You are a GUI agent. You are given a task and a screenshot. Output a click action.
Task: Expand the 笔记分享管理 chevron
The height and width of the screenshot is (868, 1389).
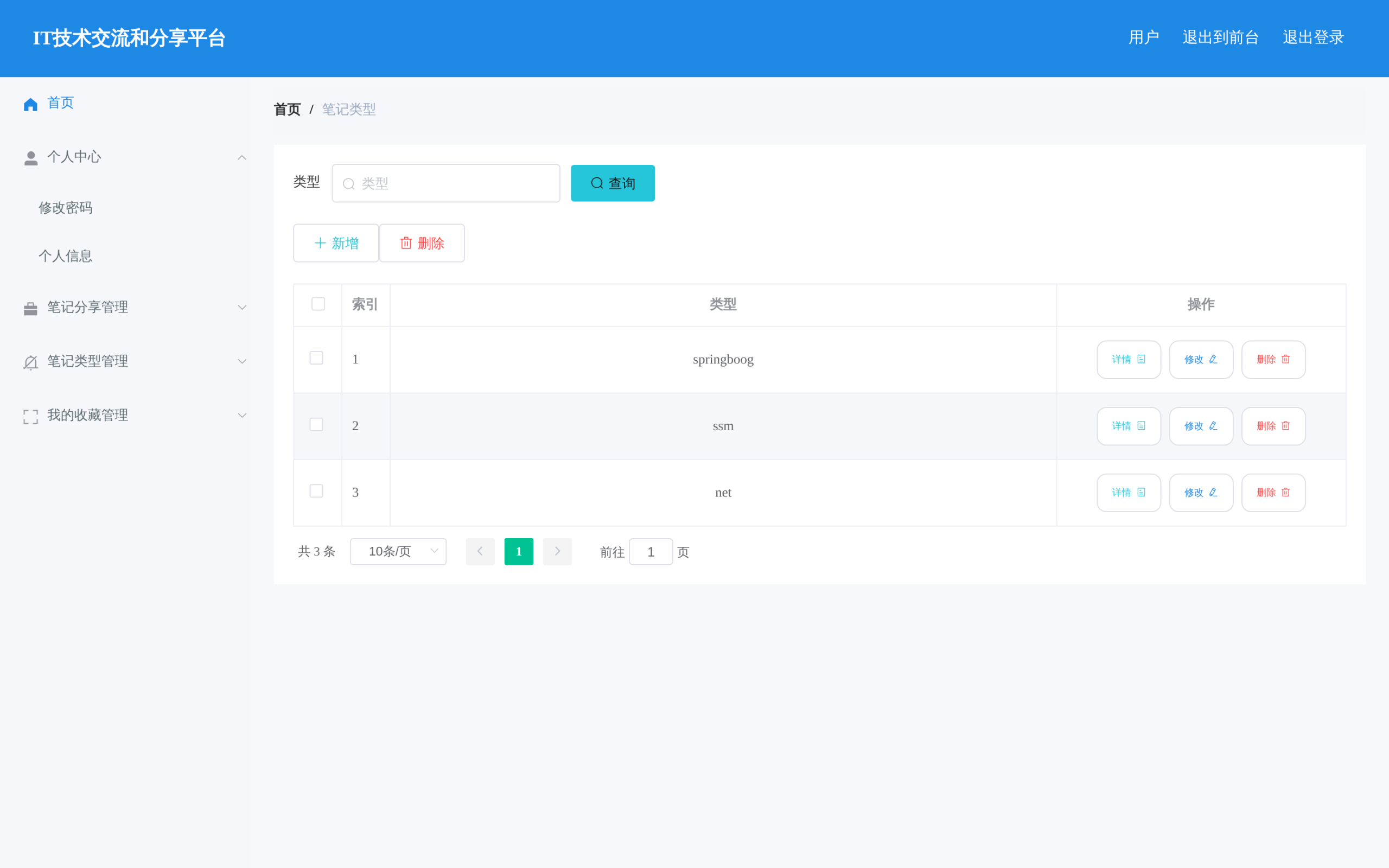pyautogui.click(x=241, y=308)
